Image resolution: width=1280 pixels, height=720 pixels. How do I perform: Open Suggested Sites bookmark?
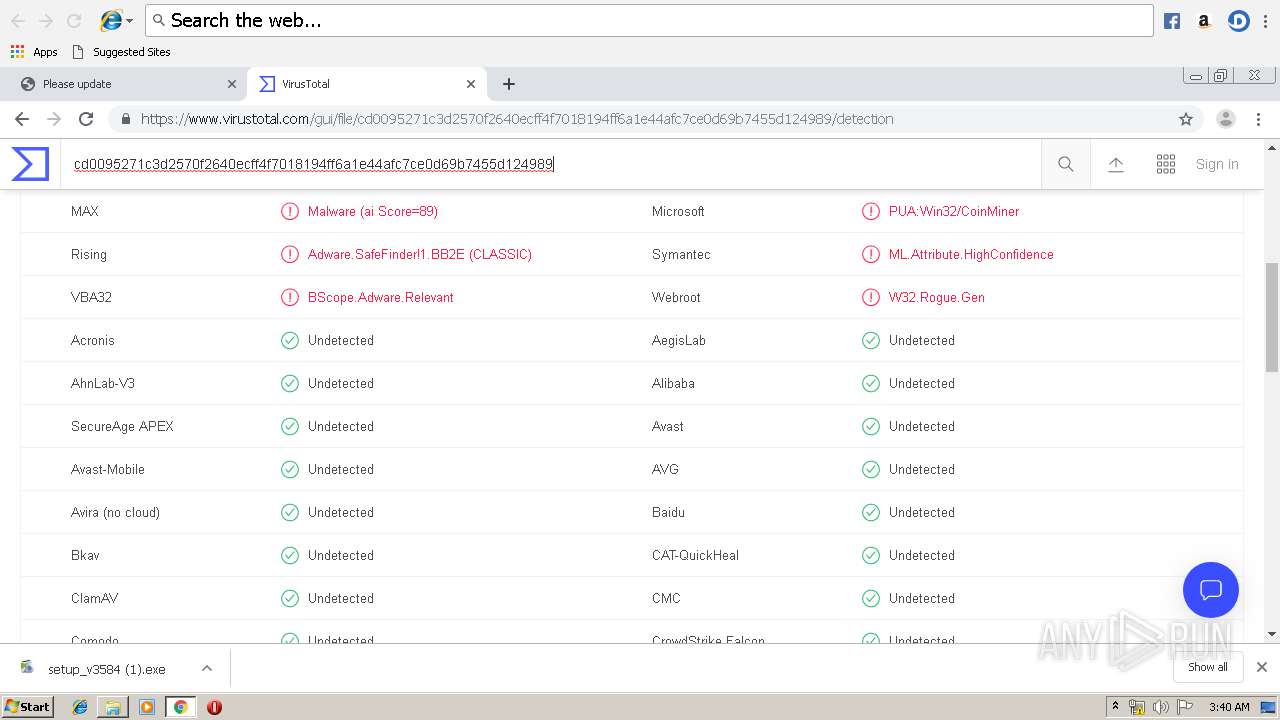pos(121,52)
